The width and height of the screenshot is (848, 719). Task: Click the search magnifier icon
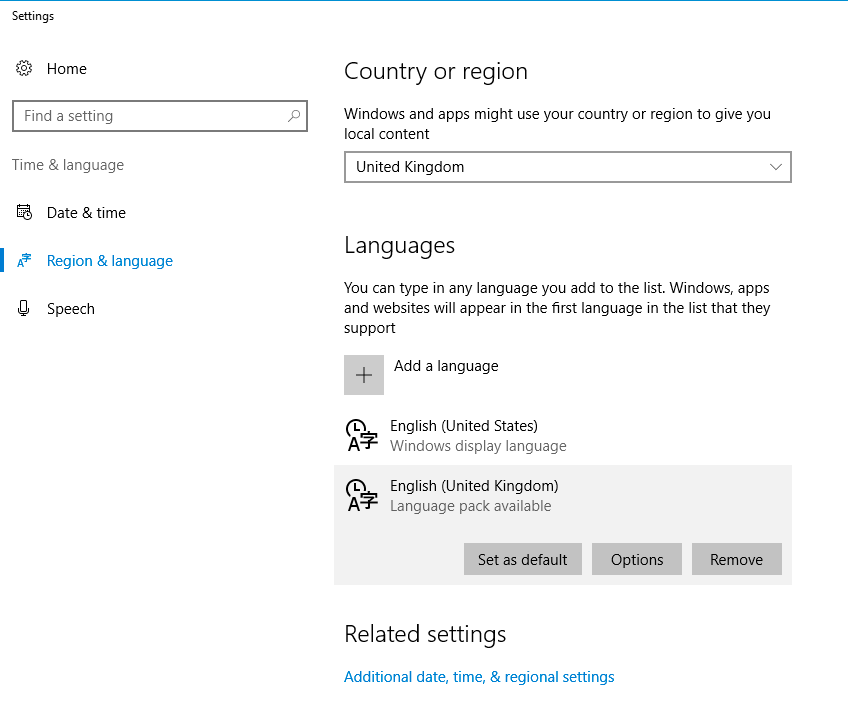click(x=294, y=116)
